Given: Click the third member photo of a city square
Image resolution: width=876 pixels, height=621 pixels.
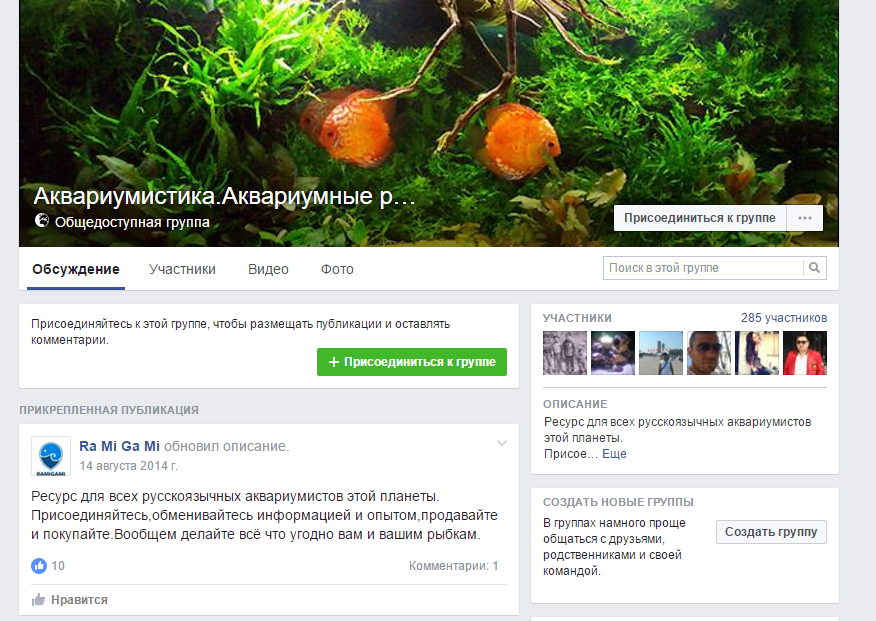Looking at the screenshot, I should point(661,353).
